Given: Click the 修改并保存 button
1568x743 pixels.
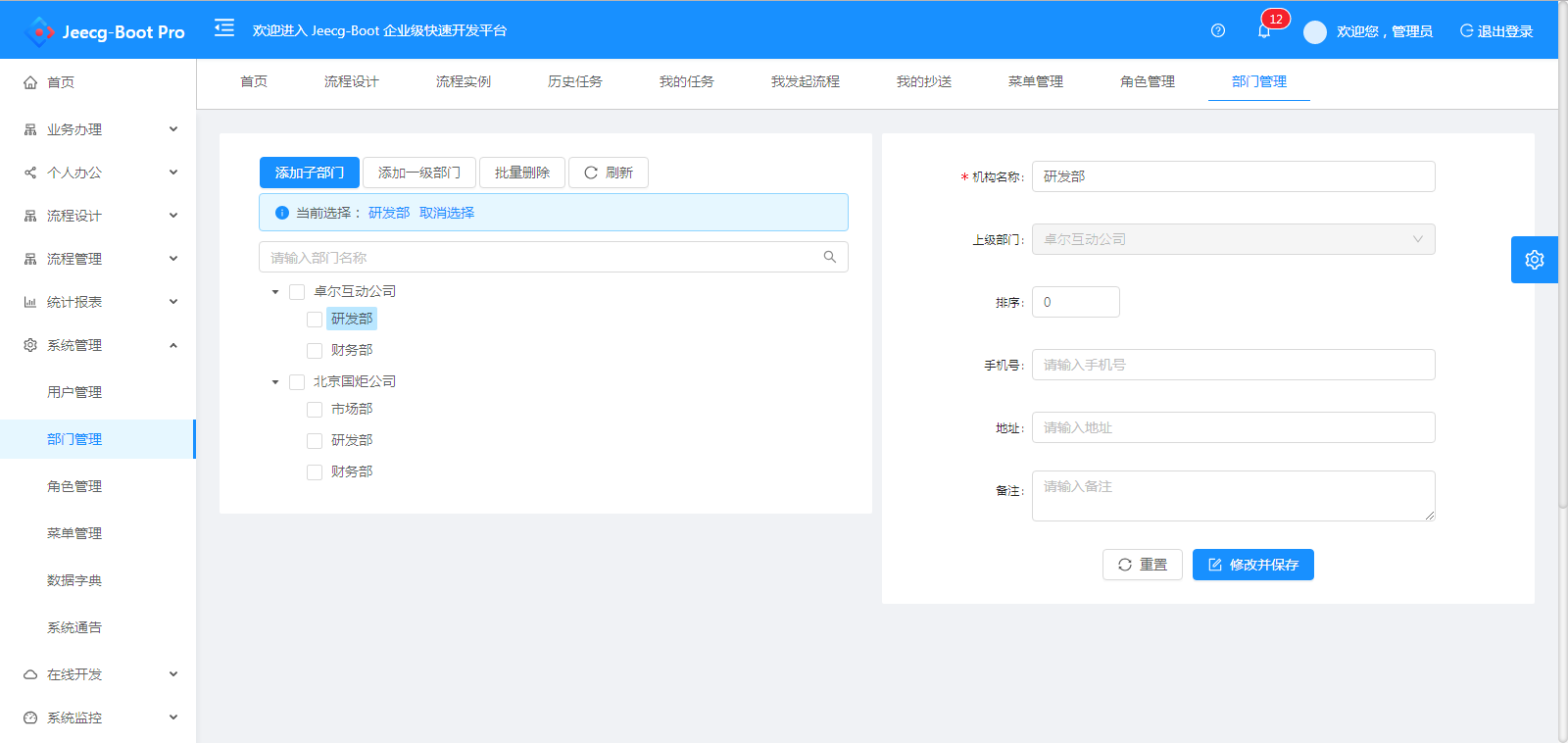Looking at the screenshot, I should click(1253, 565).
